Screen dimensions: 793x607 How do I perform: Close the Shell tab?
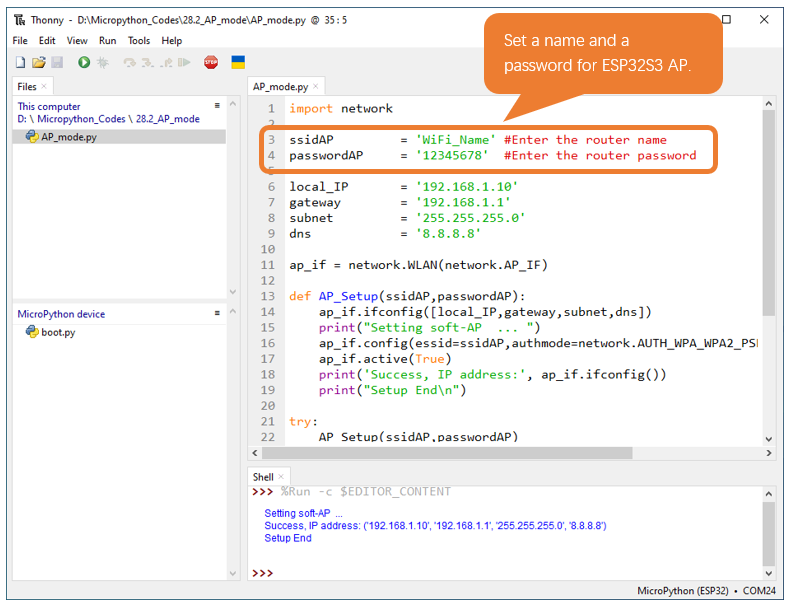click(281, 476)
